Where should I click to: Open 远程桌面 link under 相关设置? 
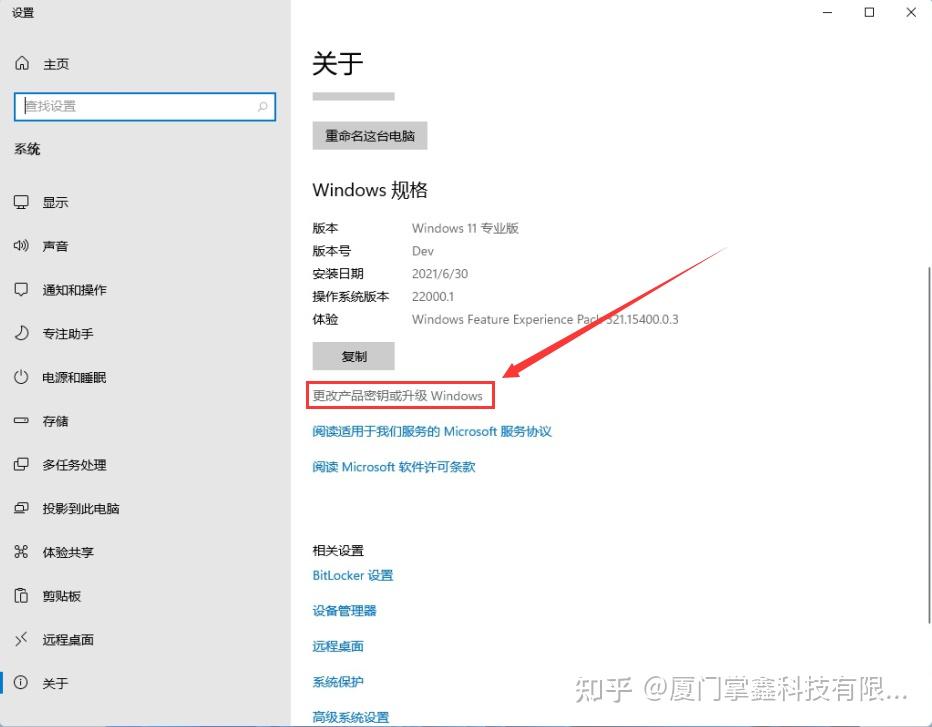tap(338, 646)
